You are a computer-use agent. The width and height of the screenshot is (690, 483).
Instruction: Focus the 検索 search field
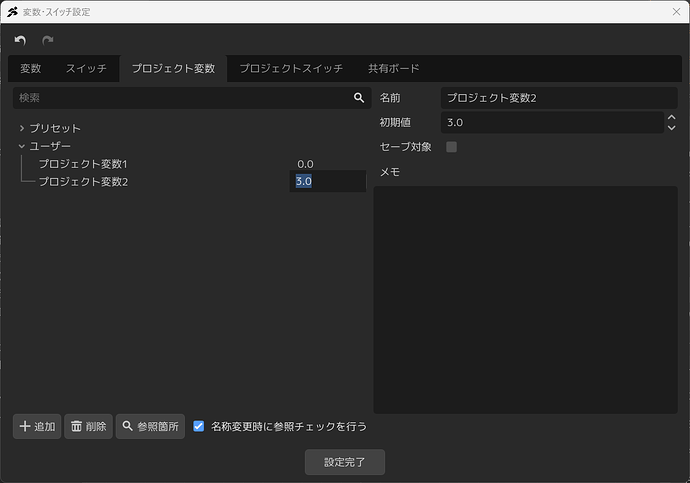(x=192, y=98)
